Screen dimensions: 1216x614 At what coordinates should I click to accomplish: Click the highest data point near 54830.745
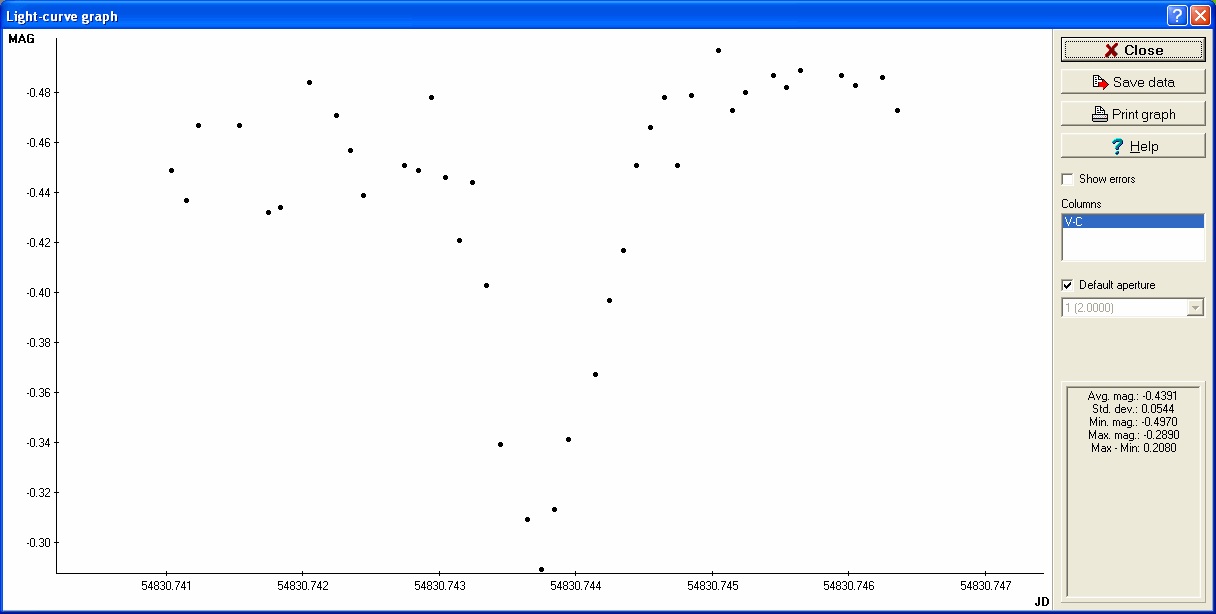pos(718,50)
